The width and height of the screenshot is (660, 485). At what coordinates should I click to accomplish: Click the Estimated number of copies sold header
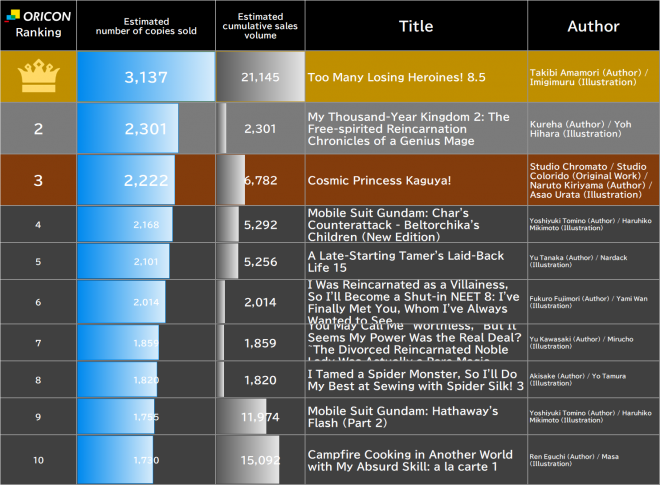point(146,26)
